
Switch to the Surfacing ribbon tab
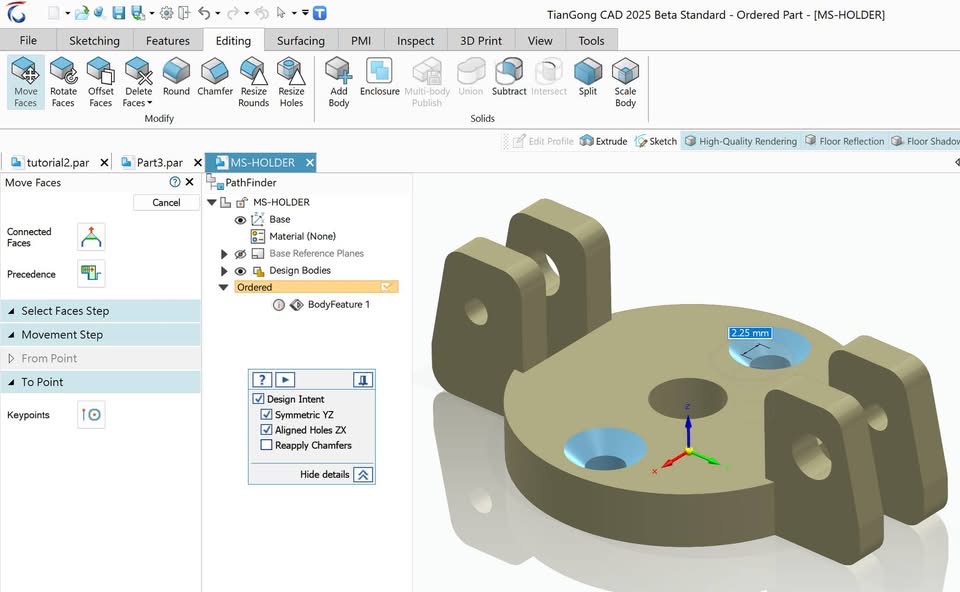pos(301,40)
